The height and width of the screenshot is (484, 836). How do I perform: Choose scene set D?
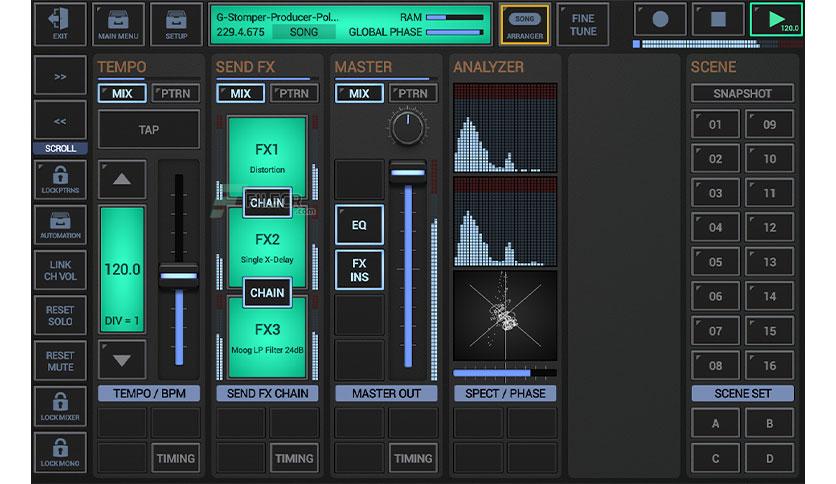pyautogui.click(x=769, y=458)
